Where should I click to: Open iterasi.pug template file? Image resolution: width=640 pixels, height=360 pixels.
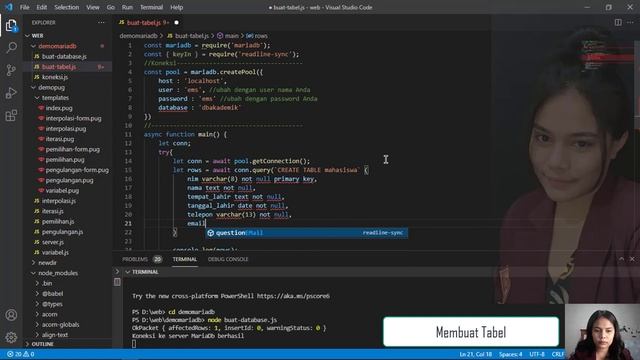(60, 139)
